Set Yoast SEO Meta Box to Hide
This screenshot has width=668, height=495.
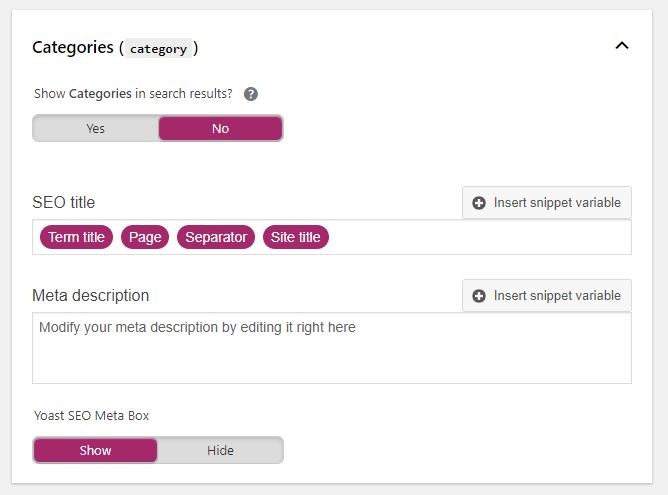click(x=220, y=450)
